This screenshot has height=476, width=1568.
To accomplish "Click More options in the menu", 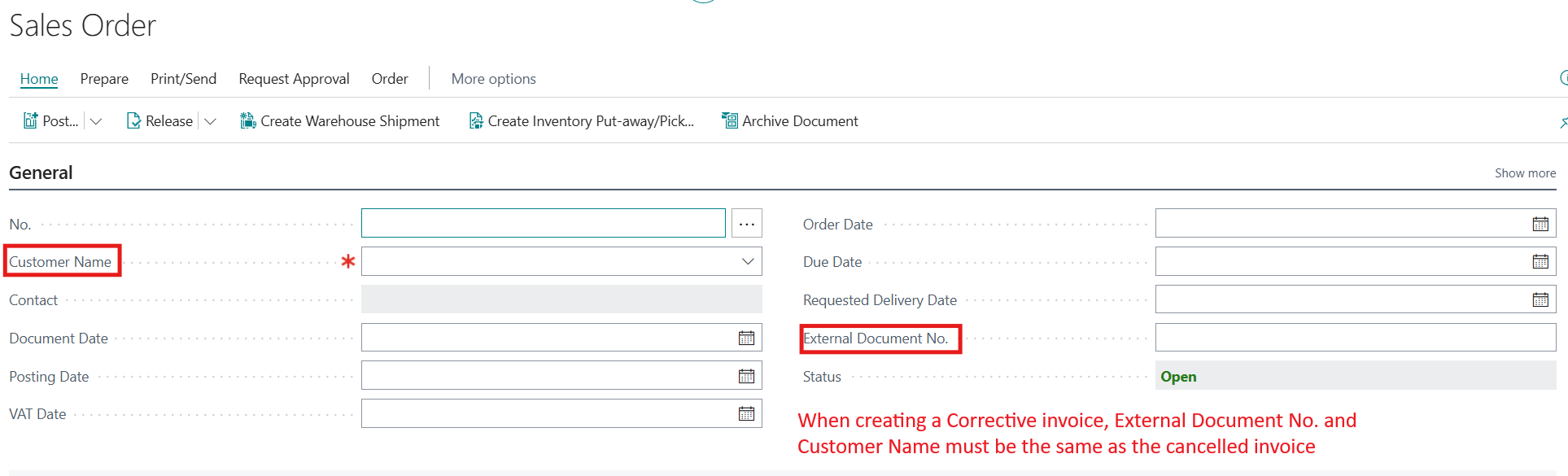I will [494, 79].
